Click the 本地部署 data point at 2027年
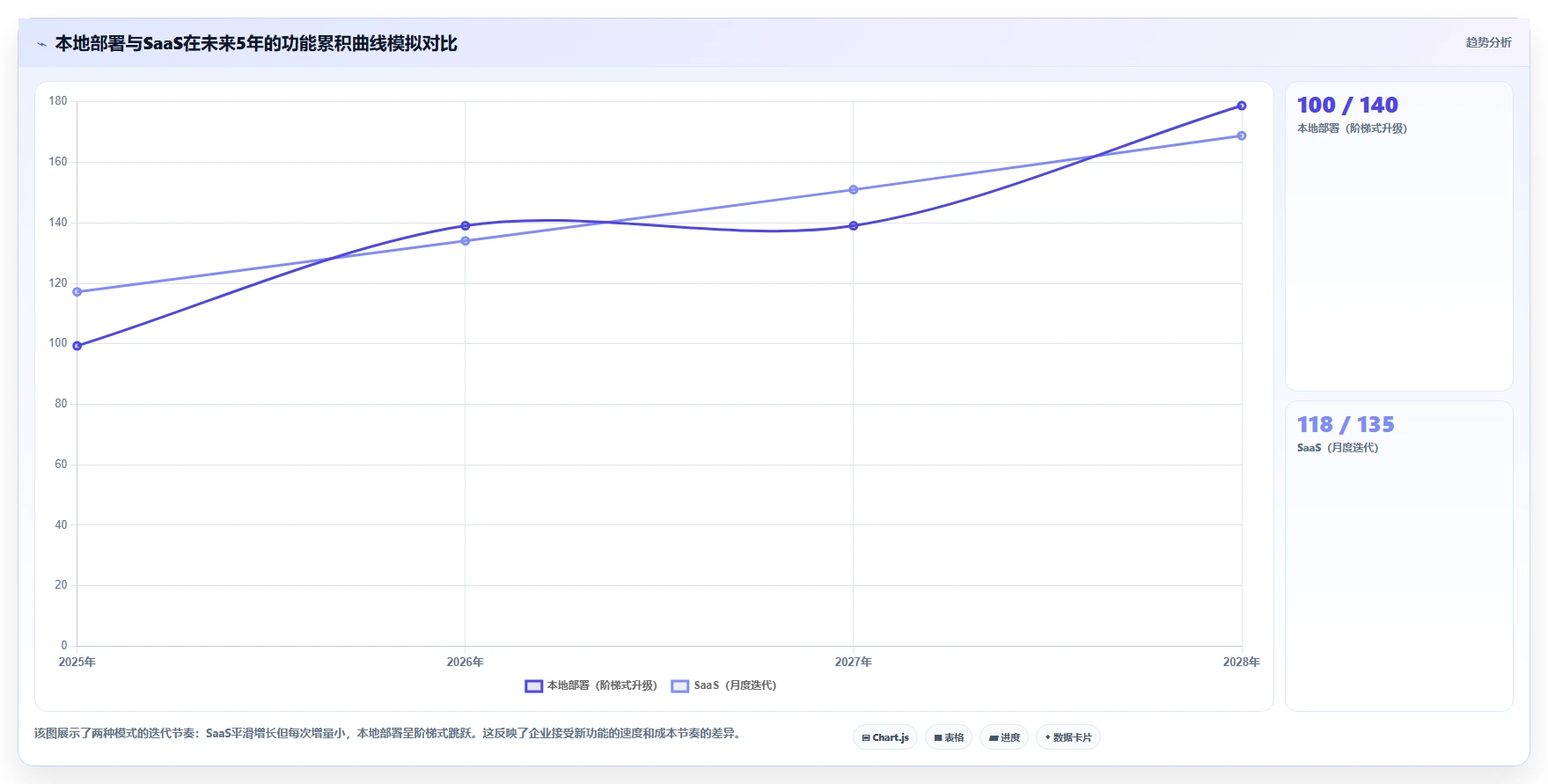1548x784 pixels. click(x=854, y=226)
